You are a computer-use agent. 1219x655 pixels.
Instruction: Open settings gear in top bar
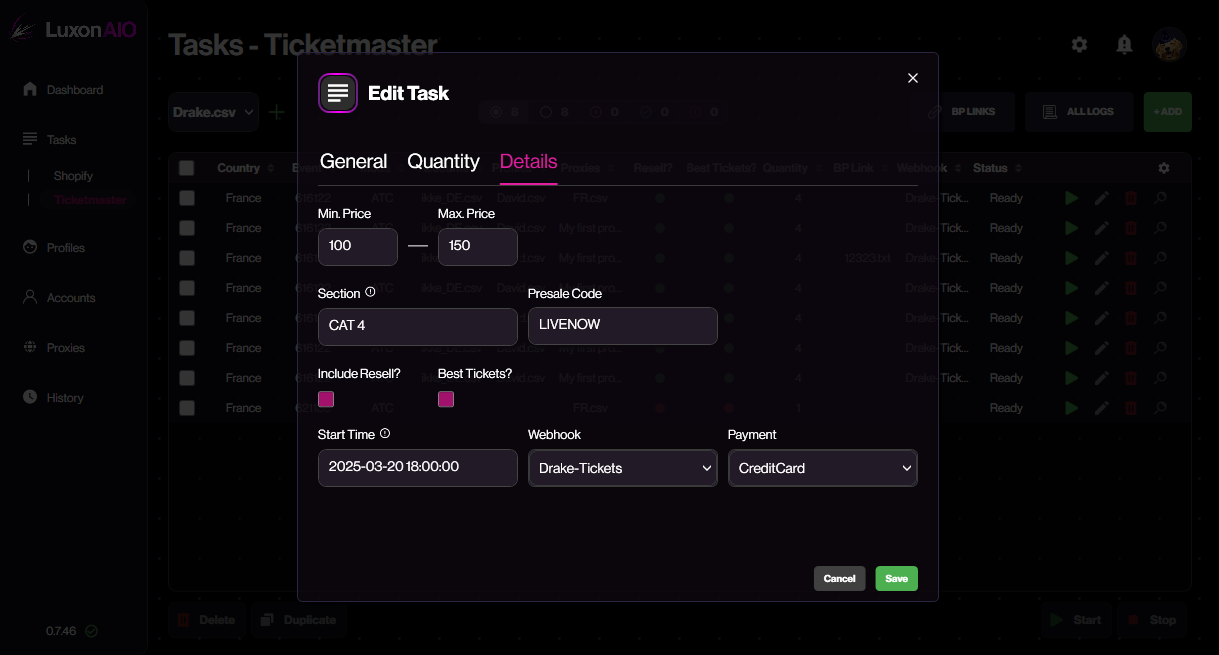click(x=1079, y=44)
